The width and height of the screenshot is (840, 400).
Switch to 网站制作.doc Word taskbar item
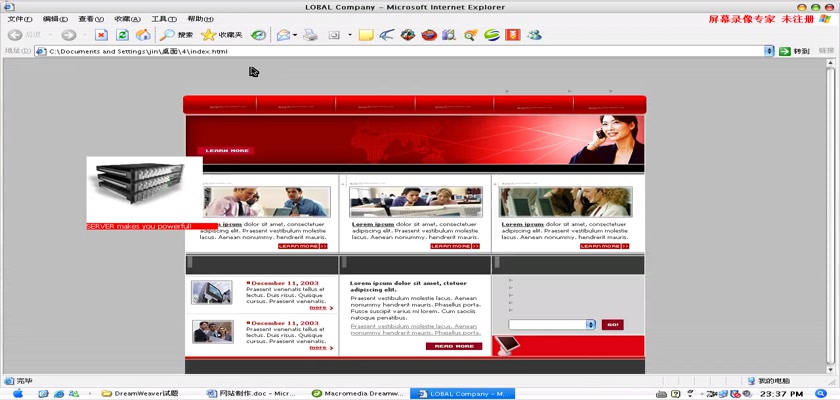(x=251, y=394)
